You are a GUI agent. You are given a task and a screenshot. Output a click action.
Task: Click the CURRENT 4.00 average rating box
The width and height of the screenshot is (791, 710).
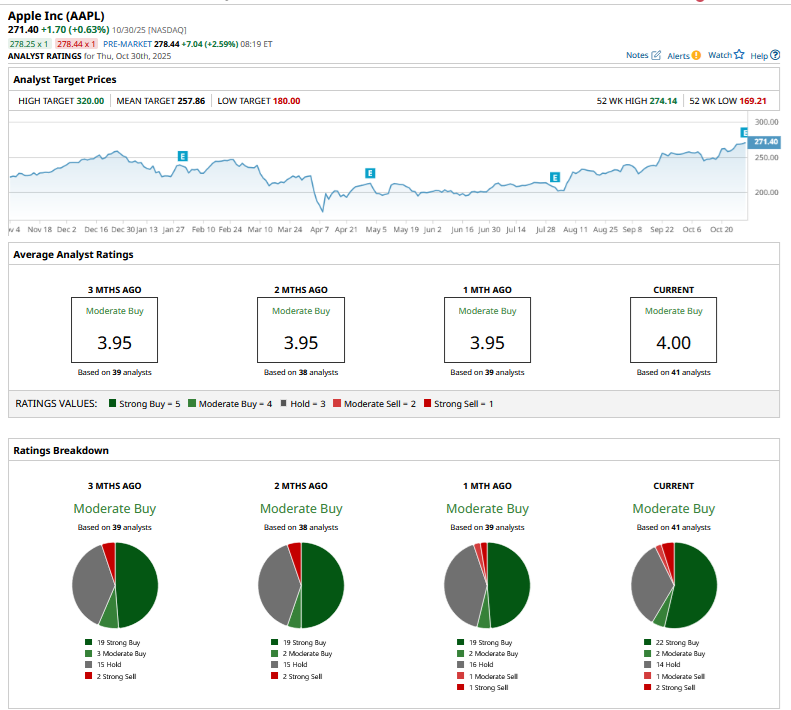coord(673,330)
